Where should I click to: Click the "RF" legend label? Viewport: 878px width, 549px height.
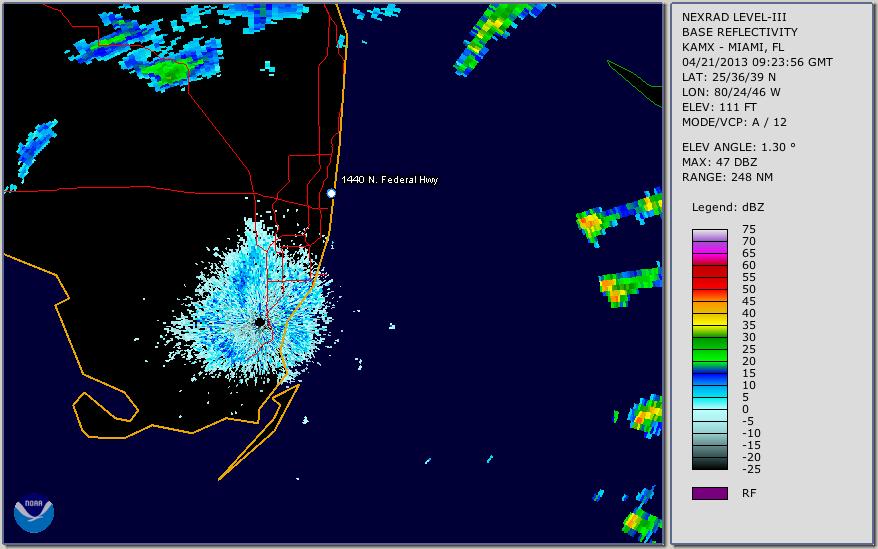[x=749, y=494]
